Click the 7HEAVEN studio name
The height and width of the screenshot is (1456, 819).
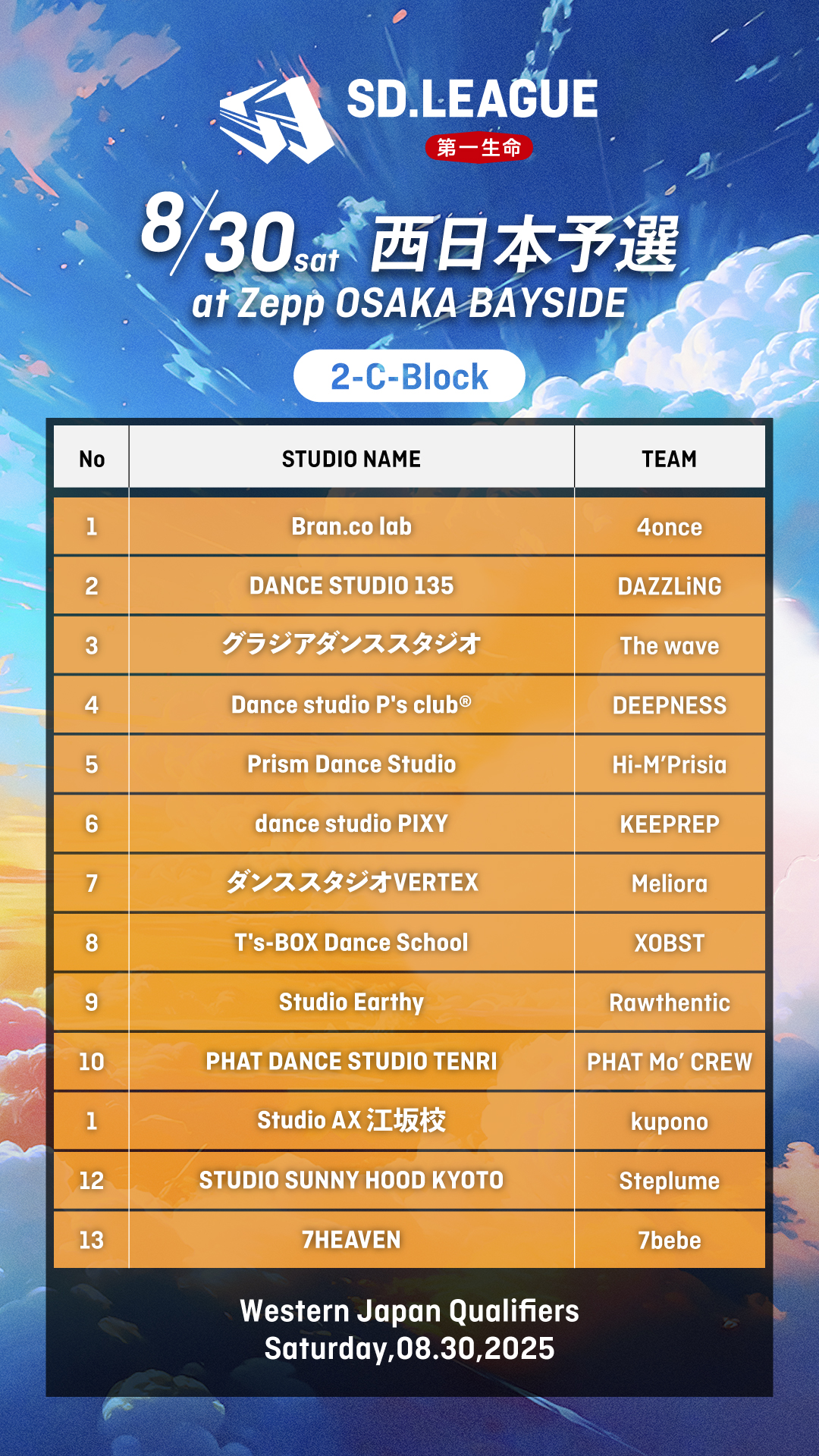(x=351, y=1240)
